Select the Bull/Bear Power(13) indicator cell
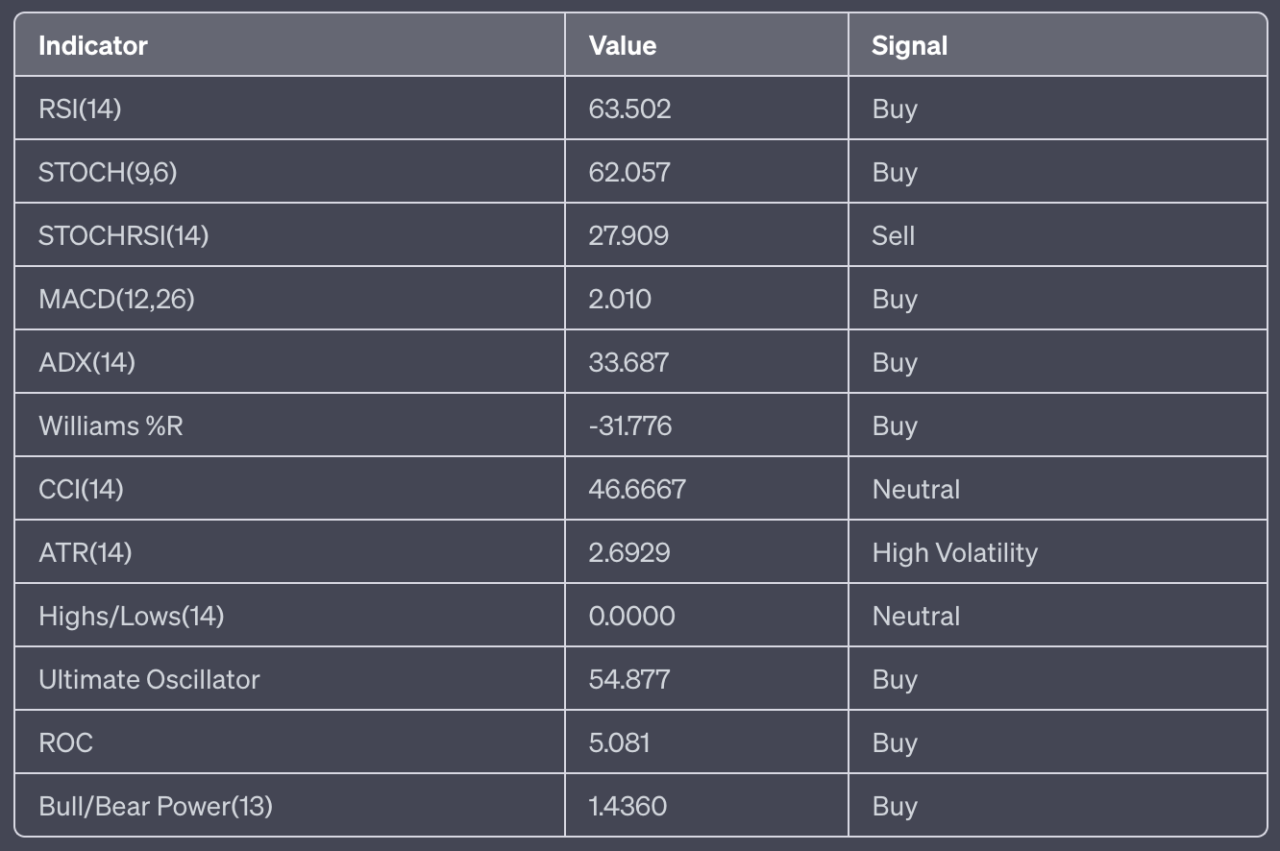1280x851 pixels. pyautogui.click(x=155, y=806)
